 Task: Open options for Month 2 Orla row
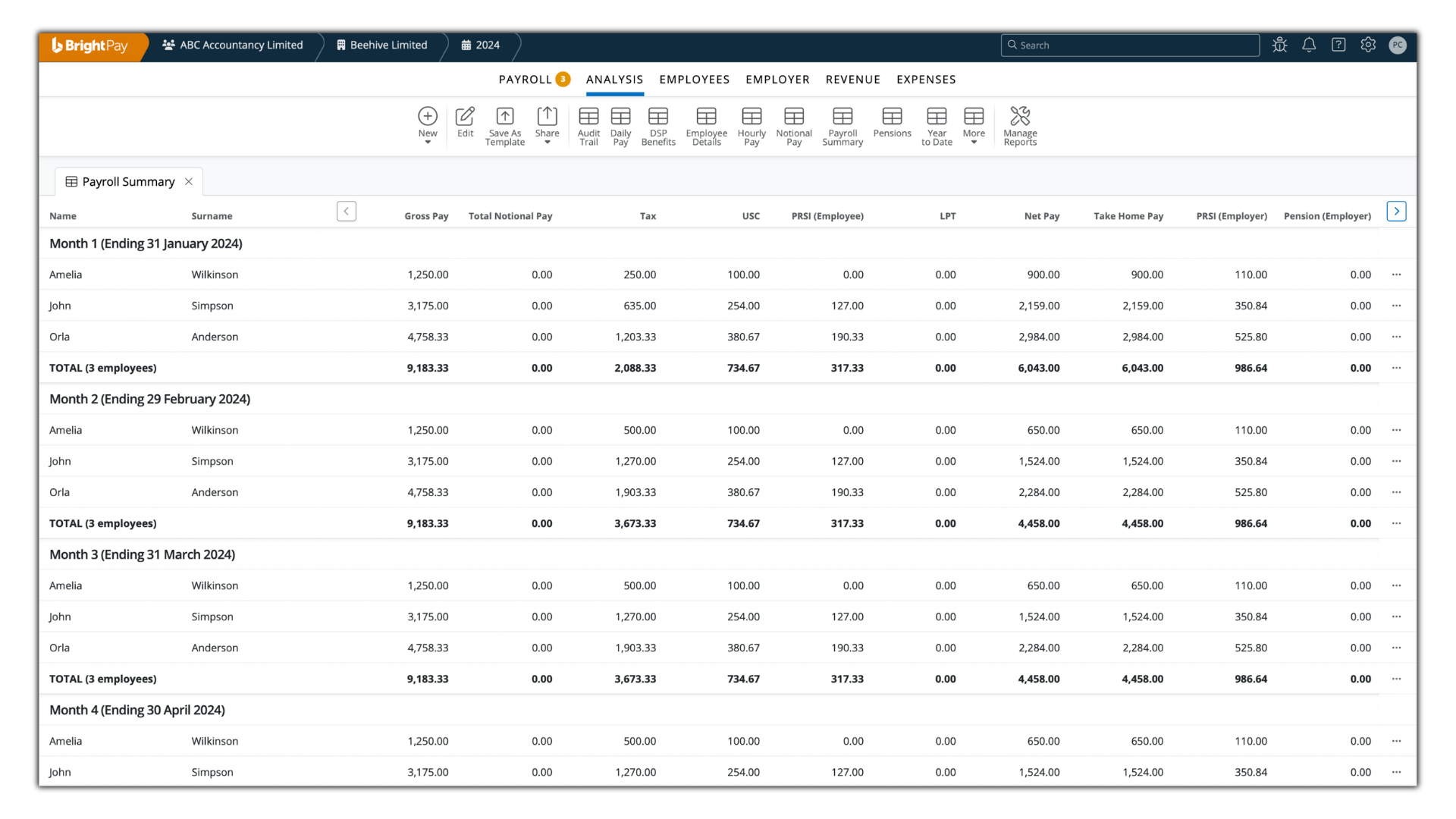[x=1396, y=492]
